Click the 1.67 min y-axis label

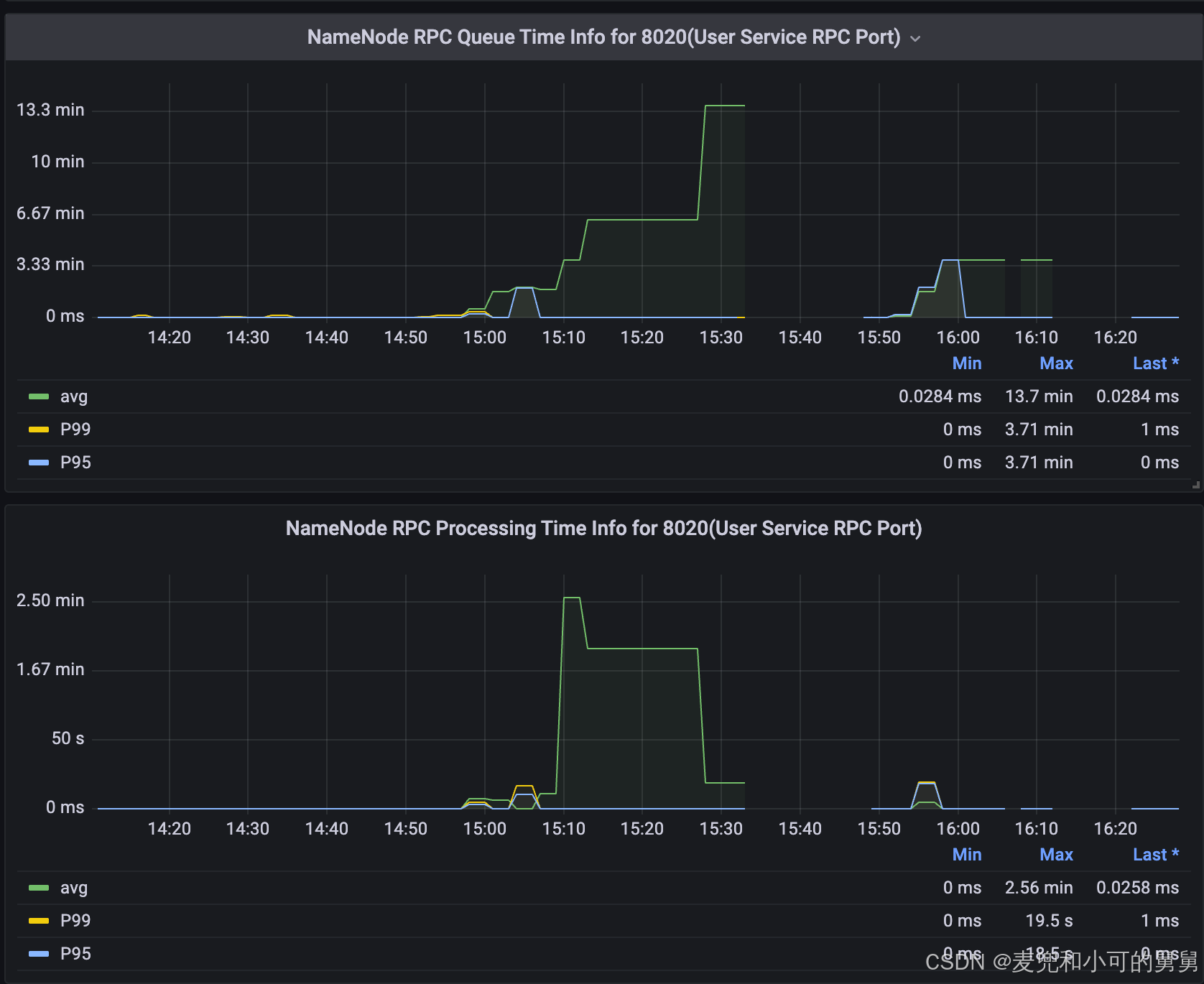50,669
